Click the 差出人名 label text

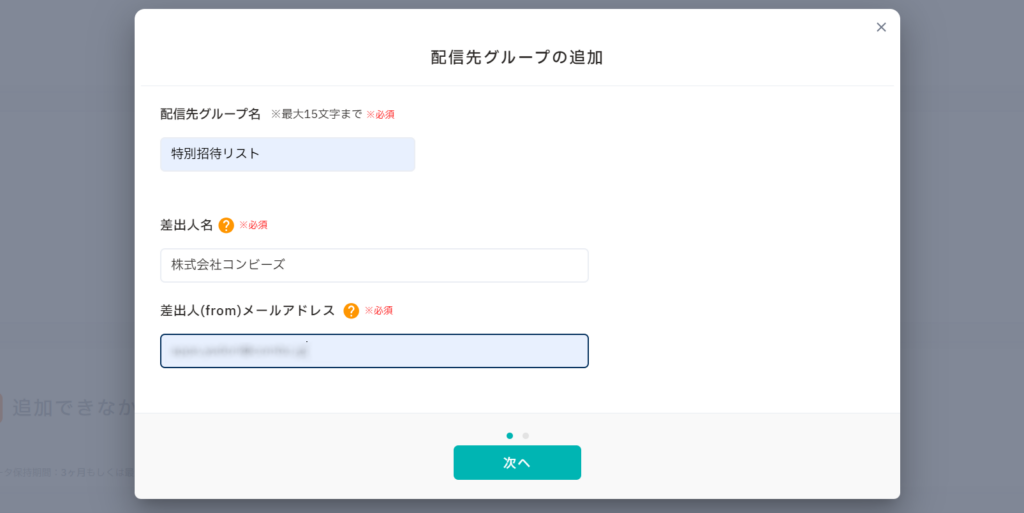[186, 225]
